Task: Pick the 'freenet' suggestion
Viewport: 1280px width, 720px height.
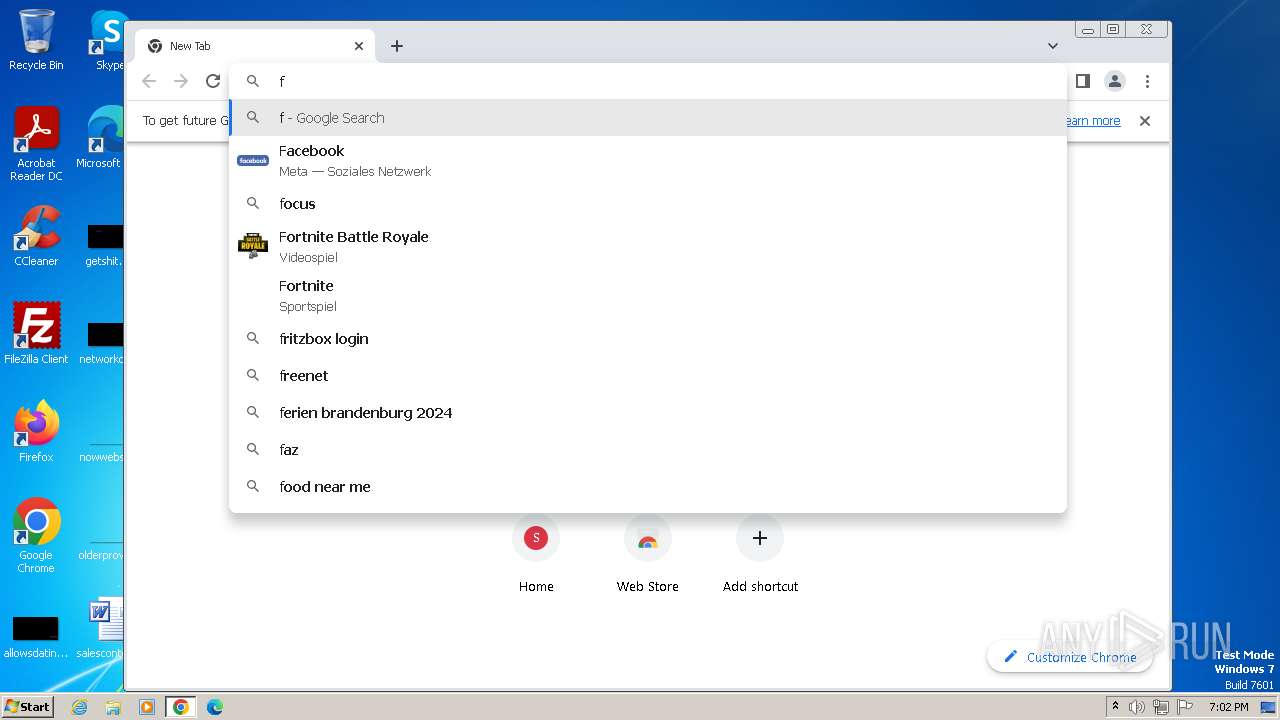Action: click(x=648, y=376)
